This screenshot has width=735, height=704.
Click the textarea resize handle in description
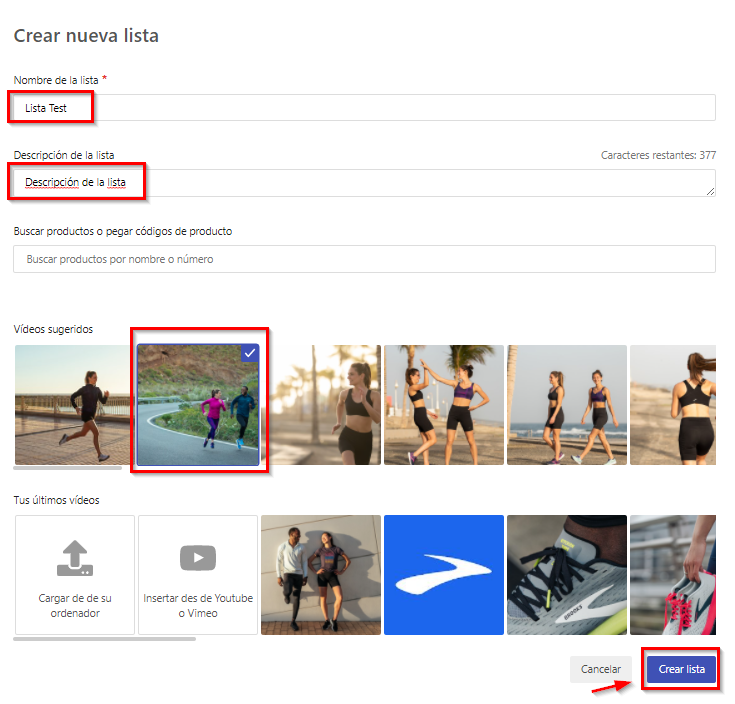[x=710, y=191]
